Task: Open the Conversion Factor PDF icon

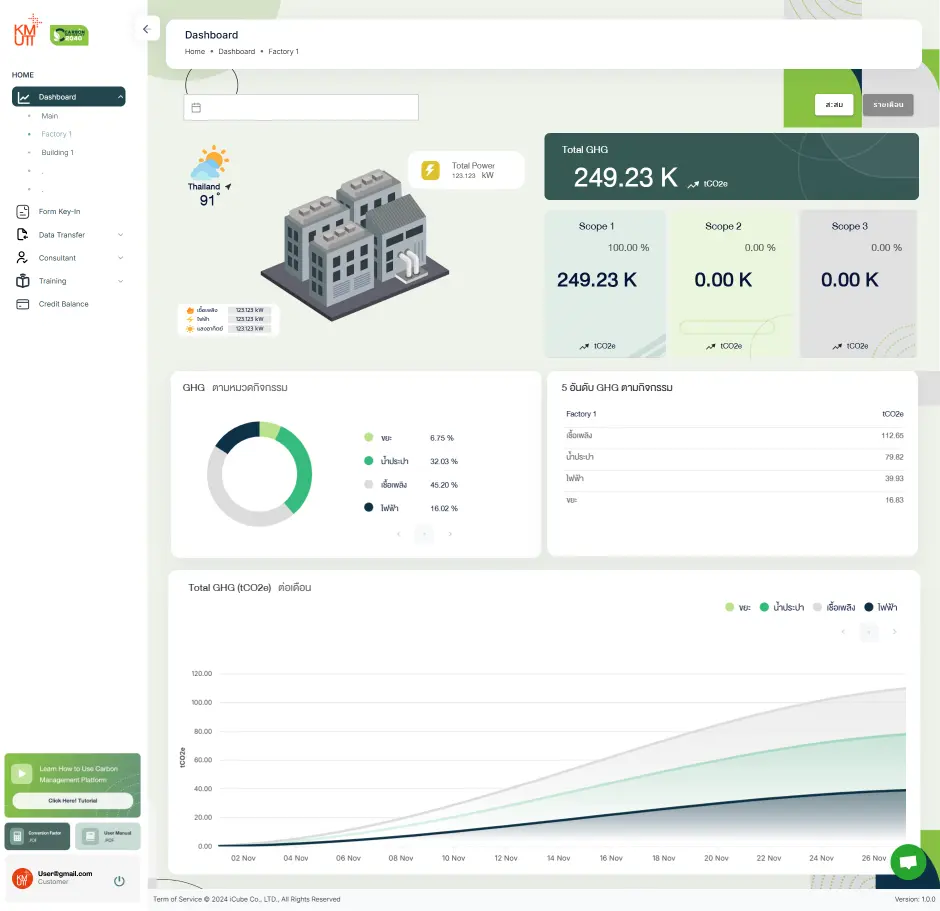Action: pos(17,835)
